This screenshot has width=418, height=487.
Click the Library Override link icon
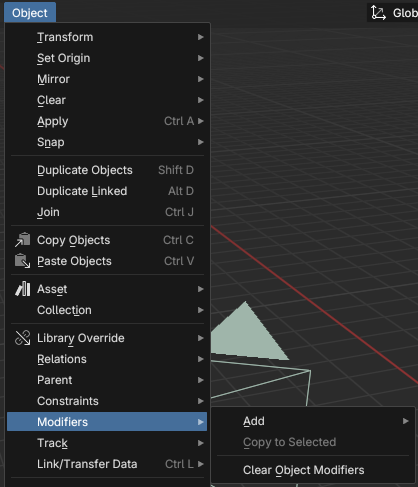(x=22, y=338)
